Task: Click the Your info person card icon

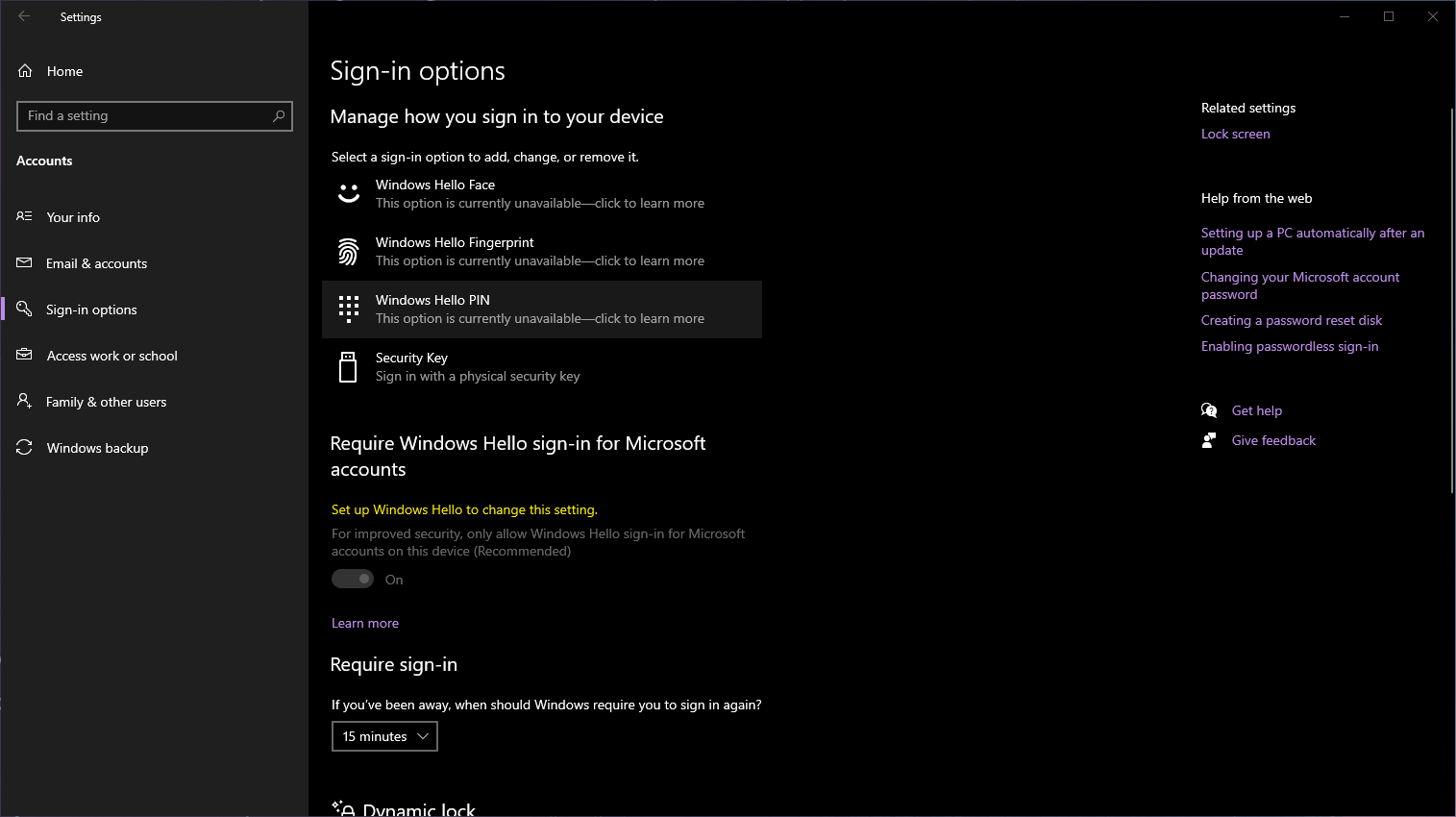Action: point(25,216)
